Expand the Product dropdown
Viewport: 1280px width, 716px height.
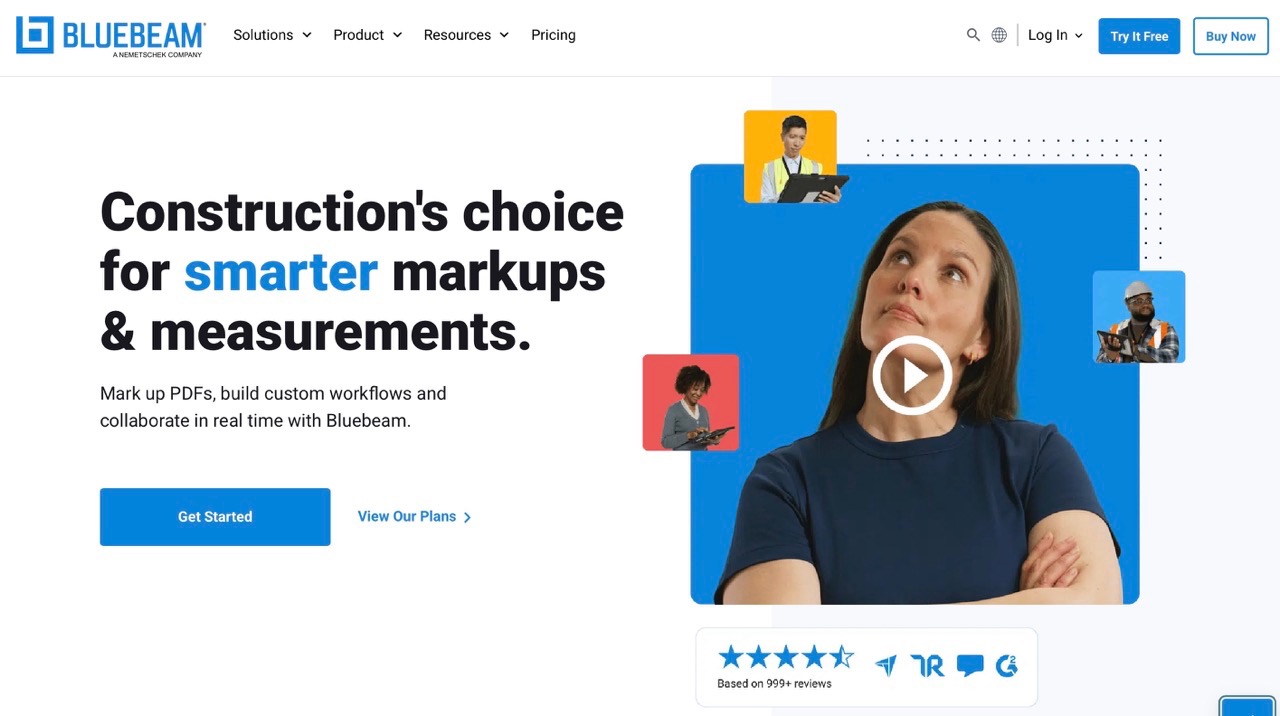coord(368,35)
